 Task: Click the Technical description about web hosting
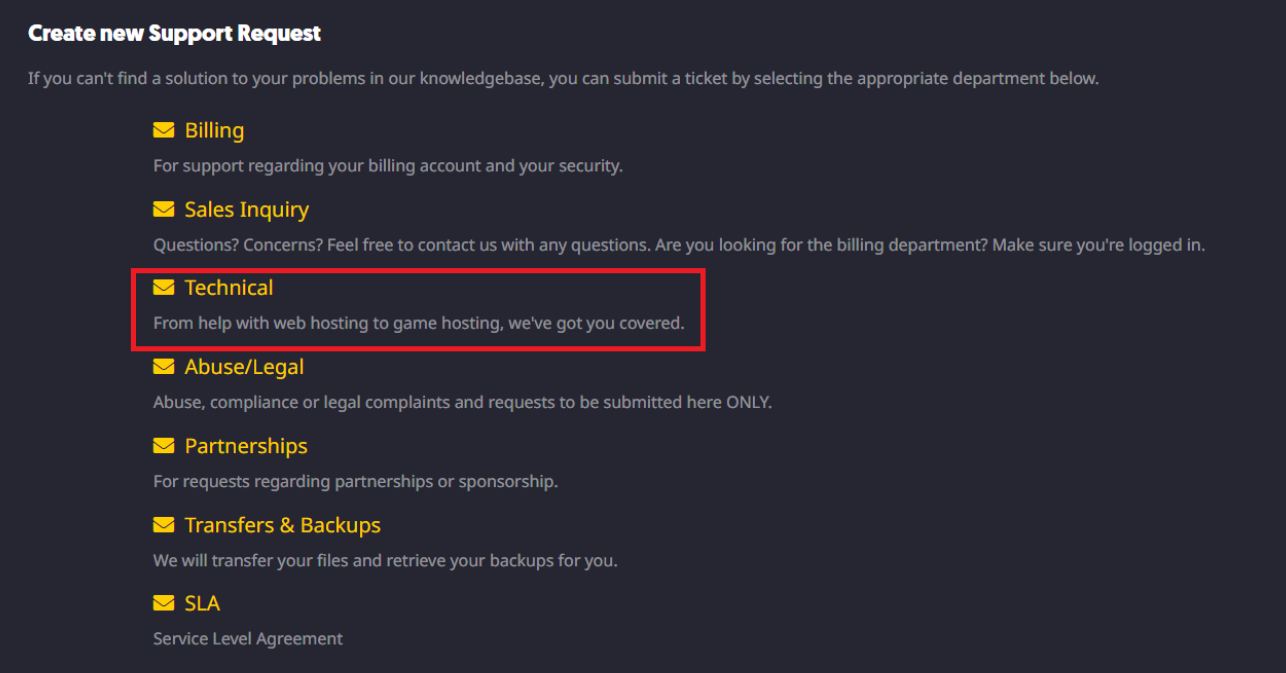(418, 323)
